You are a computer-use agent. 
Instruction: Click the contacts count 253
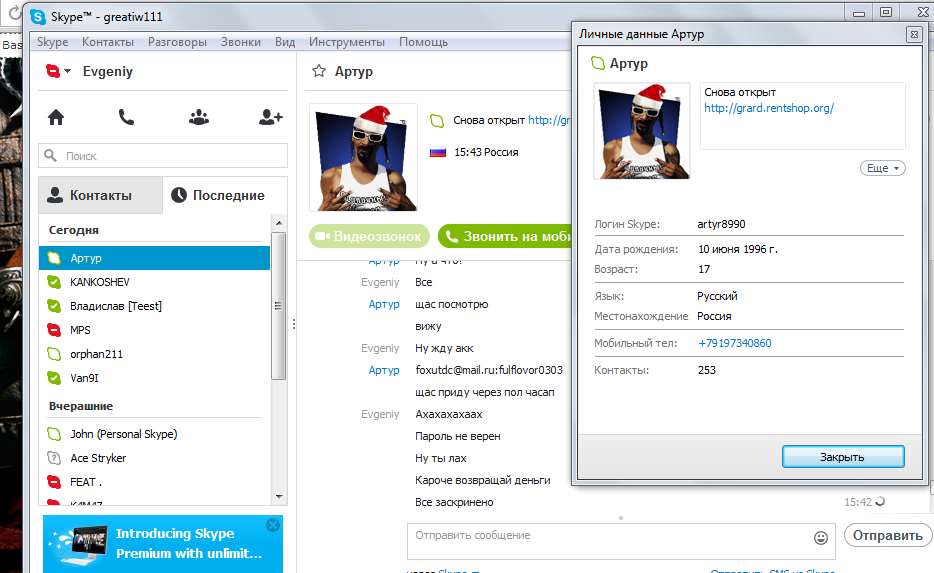coord(706,370)
